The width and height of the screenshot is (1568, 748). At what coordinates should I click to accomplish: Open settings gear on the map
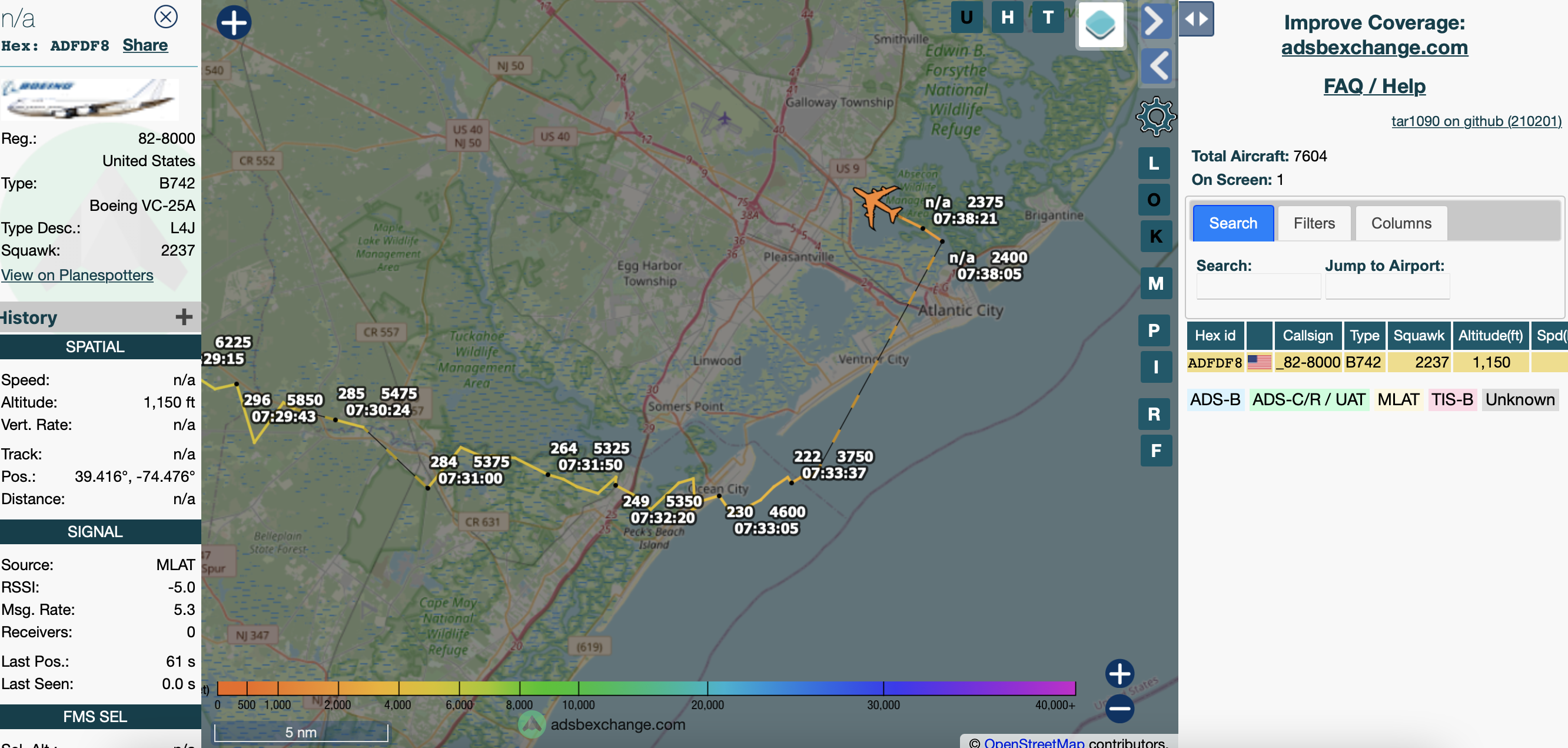click(x=1155, y=117)
